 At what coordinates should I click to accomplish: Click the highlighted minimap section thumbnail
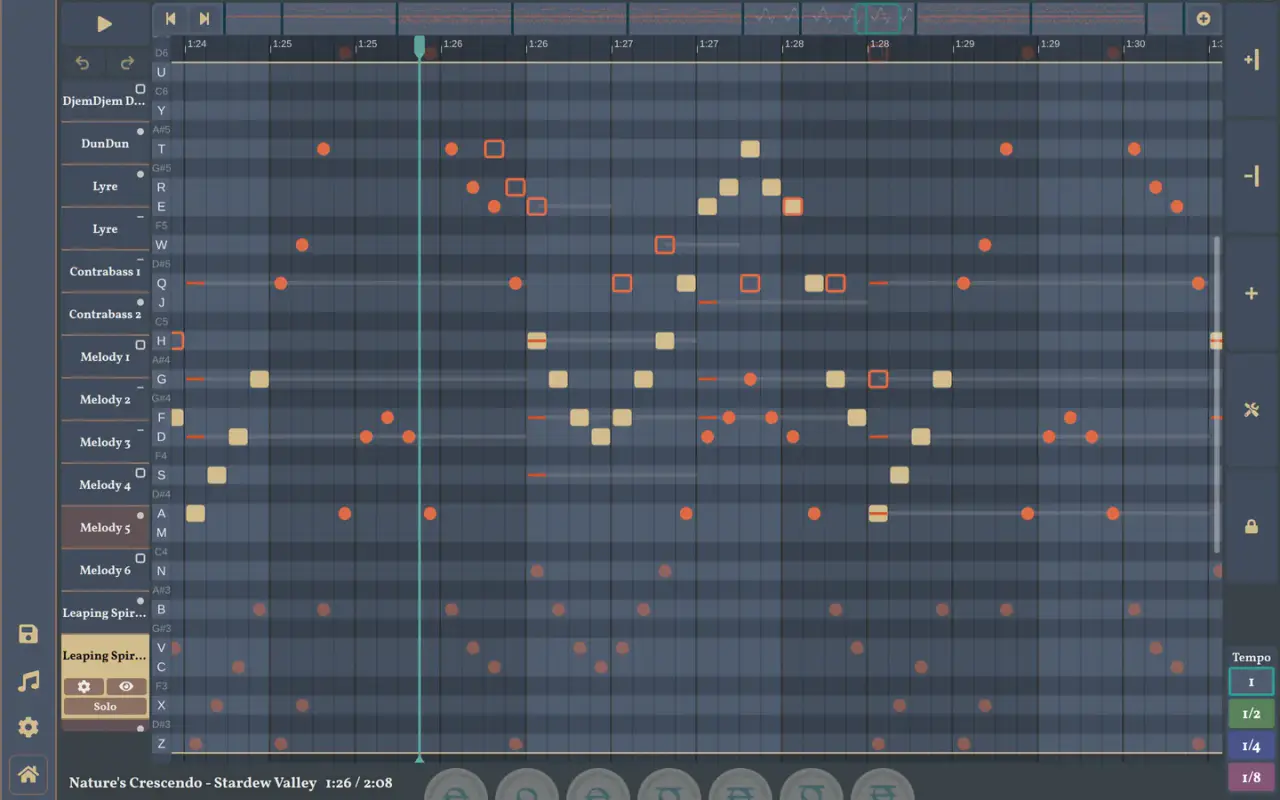tap(877, 18)
